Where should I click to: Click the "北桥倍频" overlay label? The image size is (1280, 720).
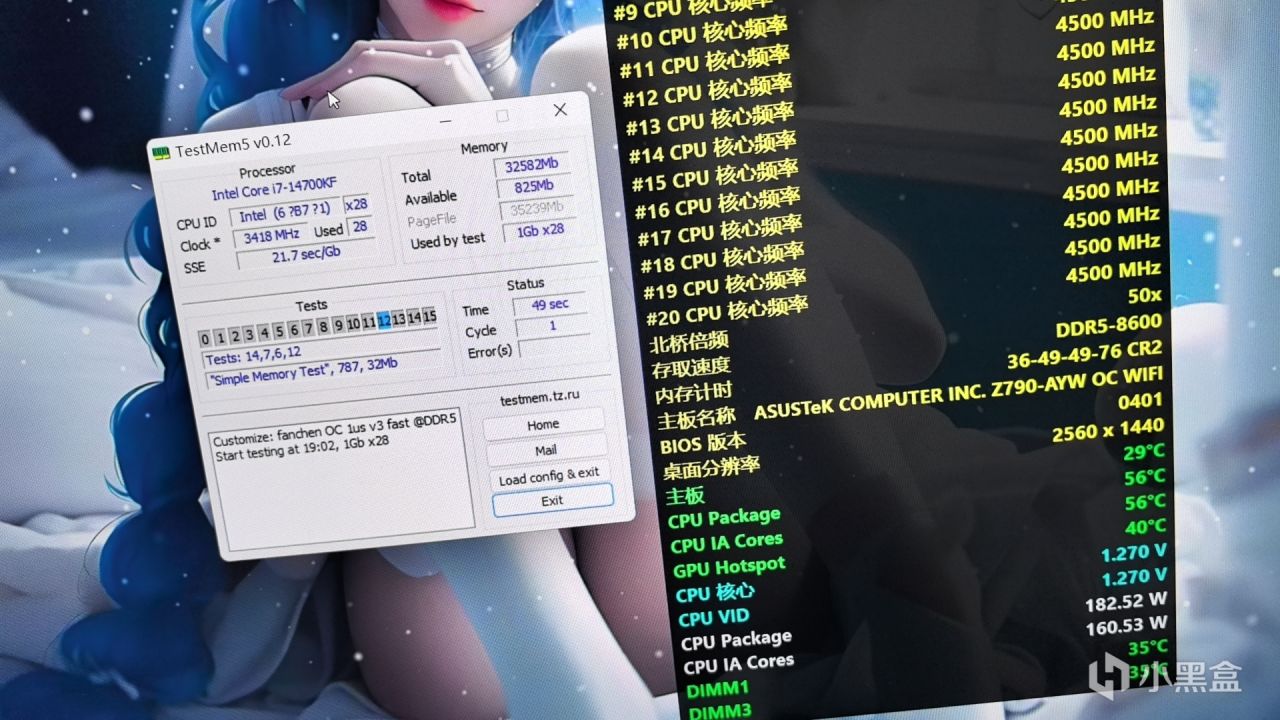[689, 343]
